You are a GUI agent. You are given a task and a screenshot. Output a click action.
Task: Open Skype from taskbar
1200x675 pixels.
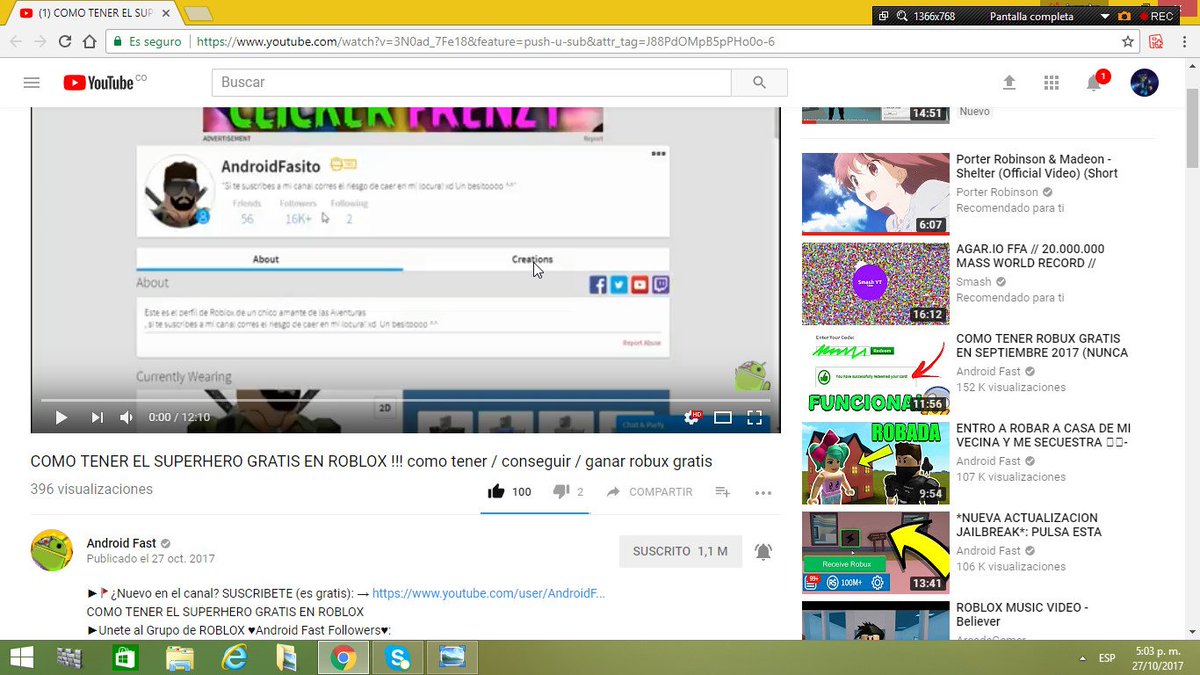398,658
